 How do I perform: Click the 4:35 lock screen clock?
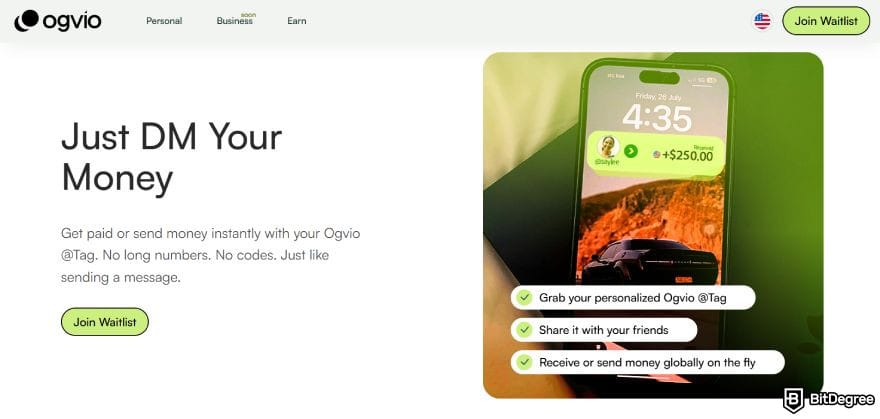(x=657, y=118)
